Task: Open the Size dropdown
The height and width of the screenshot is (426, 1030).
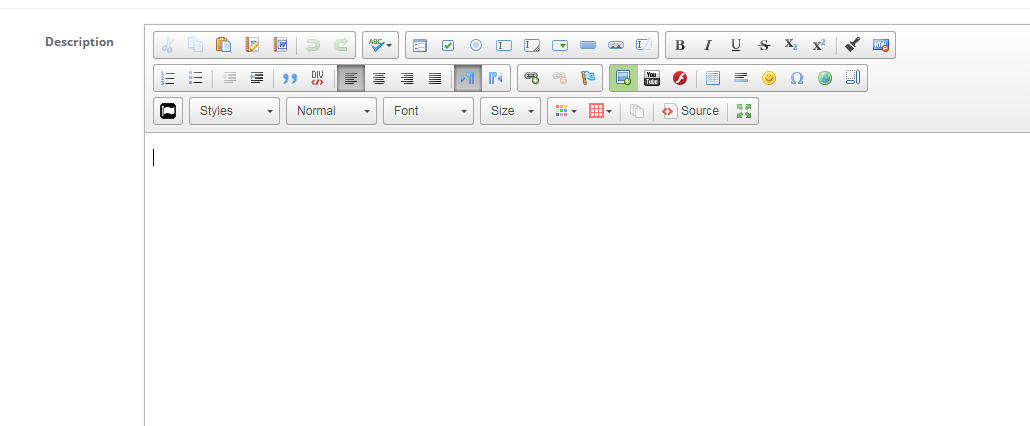Action: pos(511,111)
